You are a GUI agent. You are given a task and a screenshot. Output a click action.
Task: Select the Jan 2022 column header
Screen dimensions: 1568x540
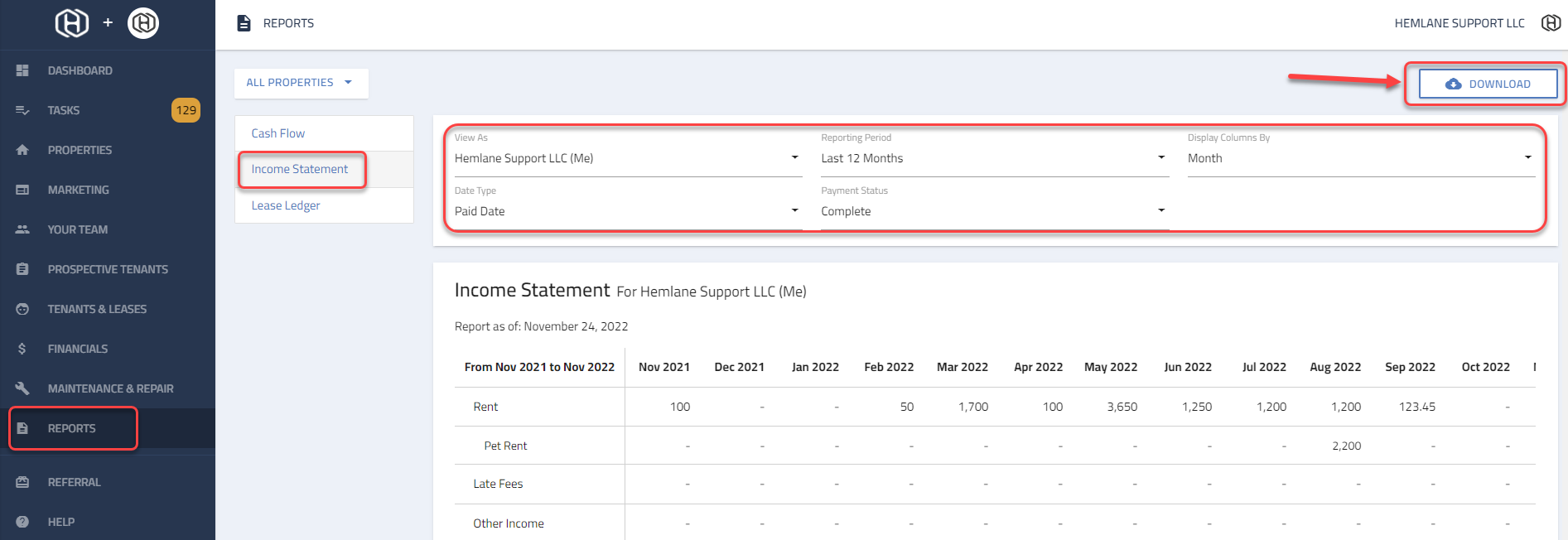click(815, 367)
